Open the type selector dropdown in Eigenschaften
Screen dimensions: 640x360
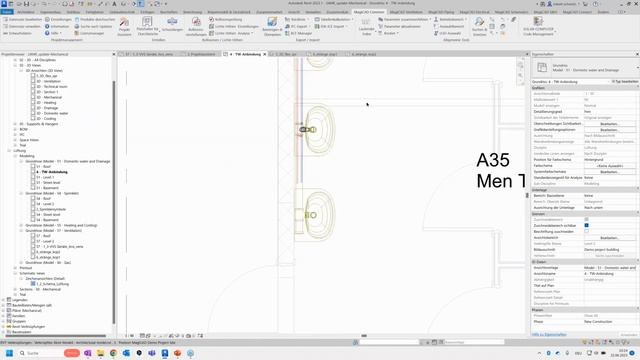click(x=637, y=68)
